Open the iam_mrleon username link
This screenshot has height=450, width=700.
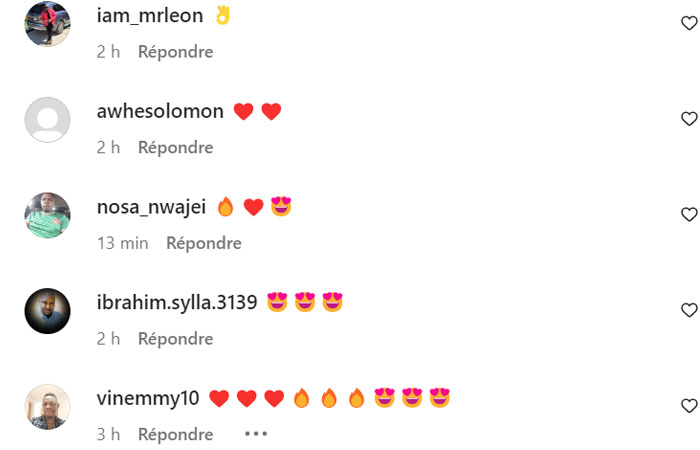point(150,16)
